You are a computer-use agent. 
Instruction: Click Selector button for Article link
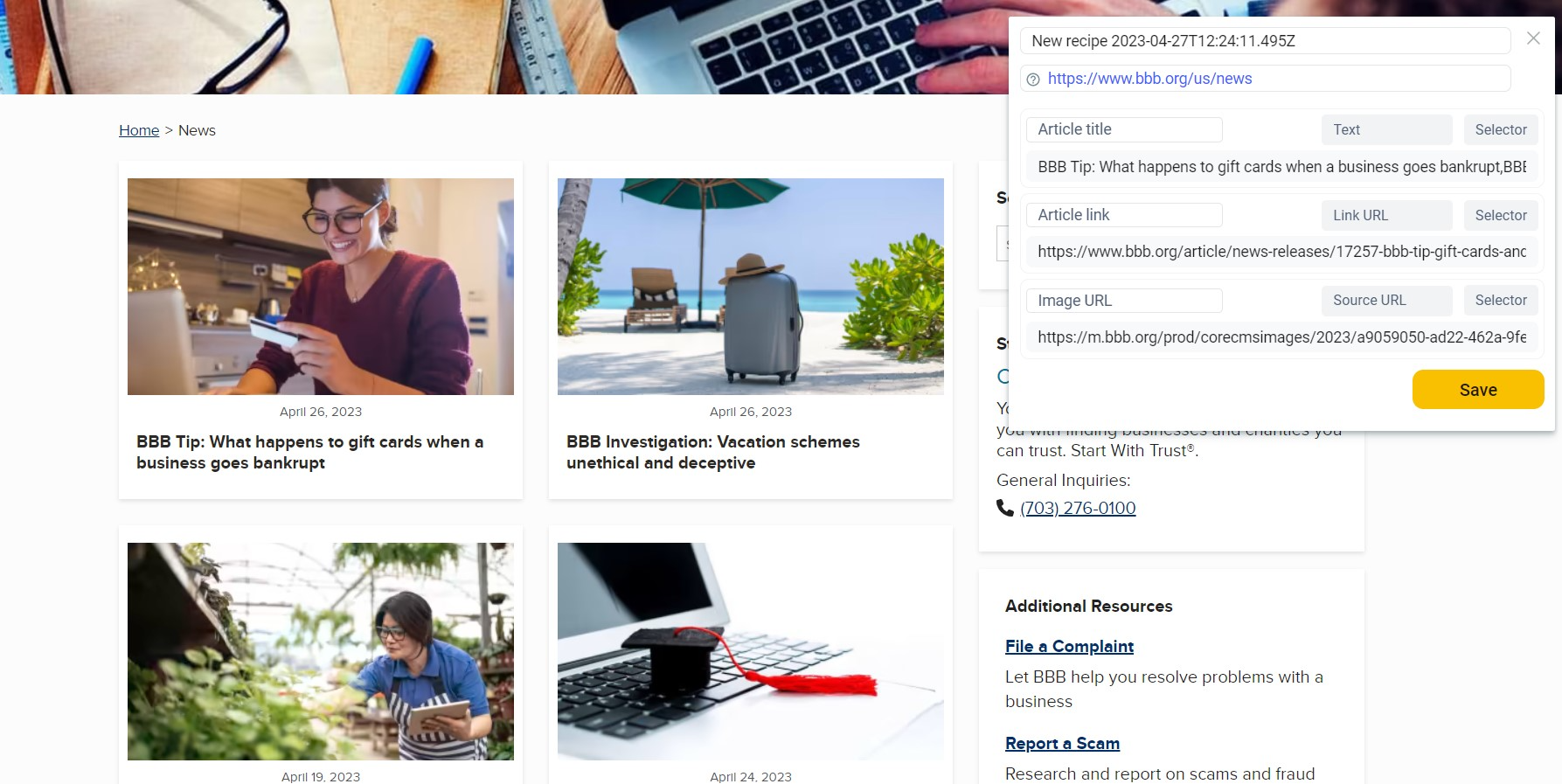coord(1501,215)
